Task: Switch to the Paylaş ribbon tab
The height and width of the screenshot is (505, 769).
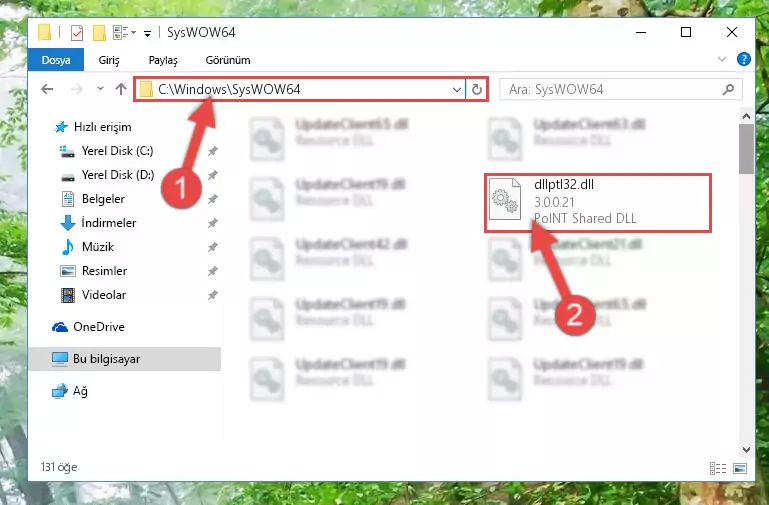Action: [163, 60]
